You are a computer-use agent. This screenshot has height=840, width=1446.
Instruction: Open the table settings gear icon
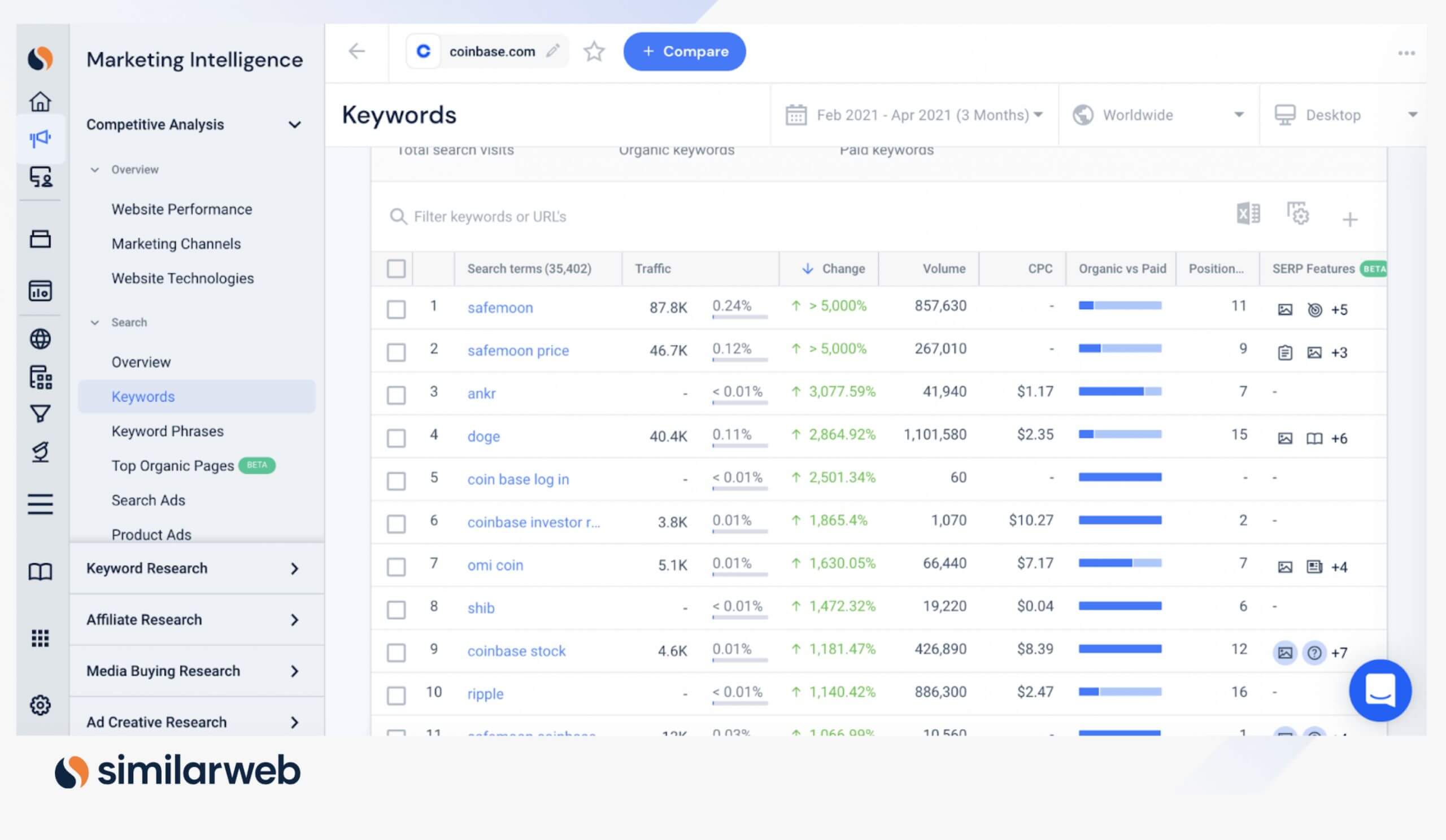point(1299,215)
